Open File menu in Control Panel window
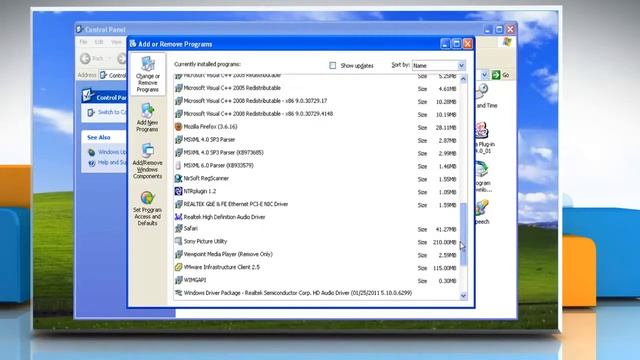The height and width of the screenshot is (360, 640). (83, 42)
